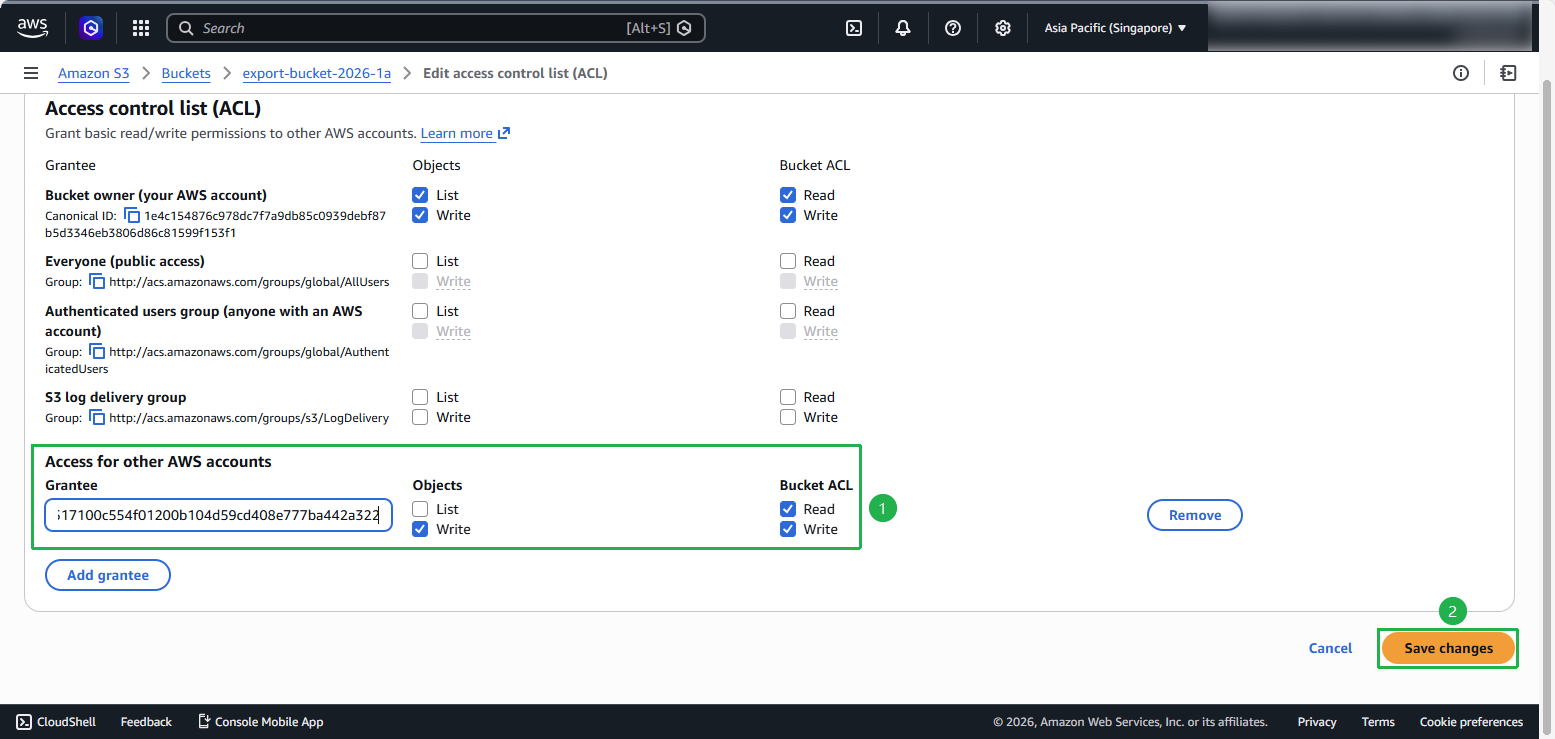The height and width of the screenshot is (739, 1555).
Task: Click the 'Access control list (ACL)' heading
Action: (x=153, y=108)
